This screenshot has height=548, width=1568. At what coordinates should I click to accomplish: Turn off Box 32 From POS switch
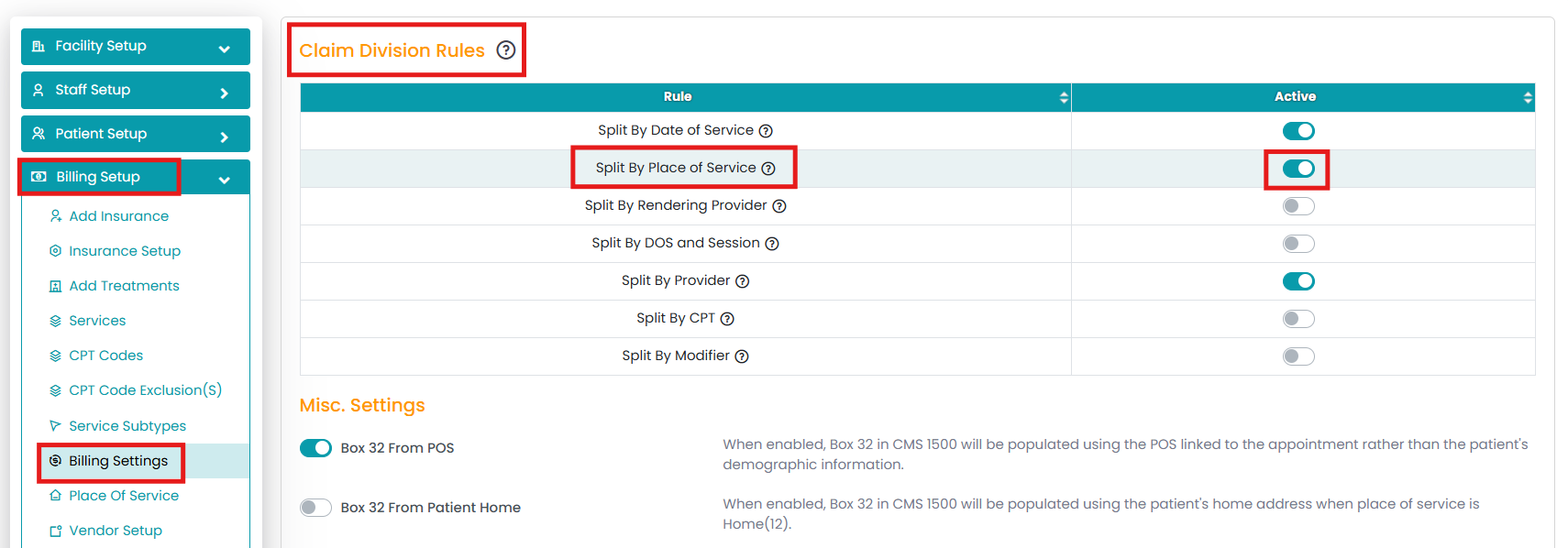[x=315, y=448]
